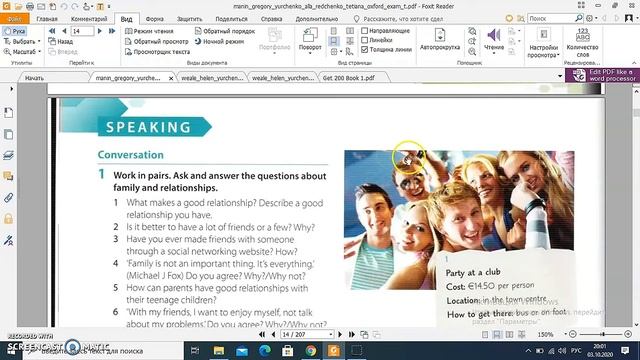
Task: Open the Масштаб zoom tool dropdown
Action: (22, 52)
